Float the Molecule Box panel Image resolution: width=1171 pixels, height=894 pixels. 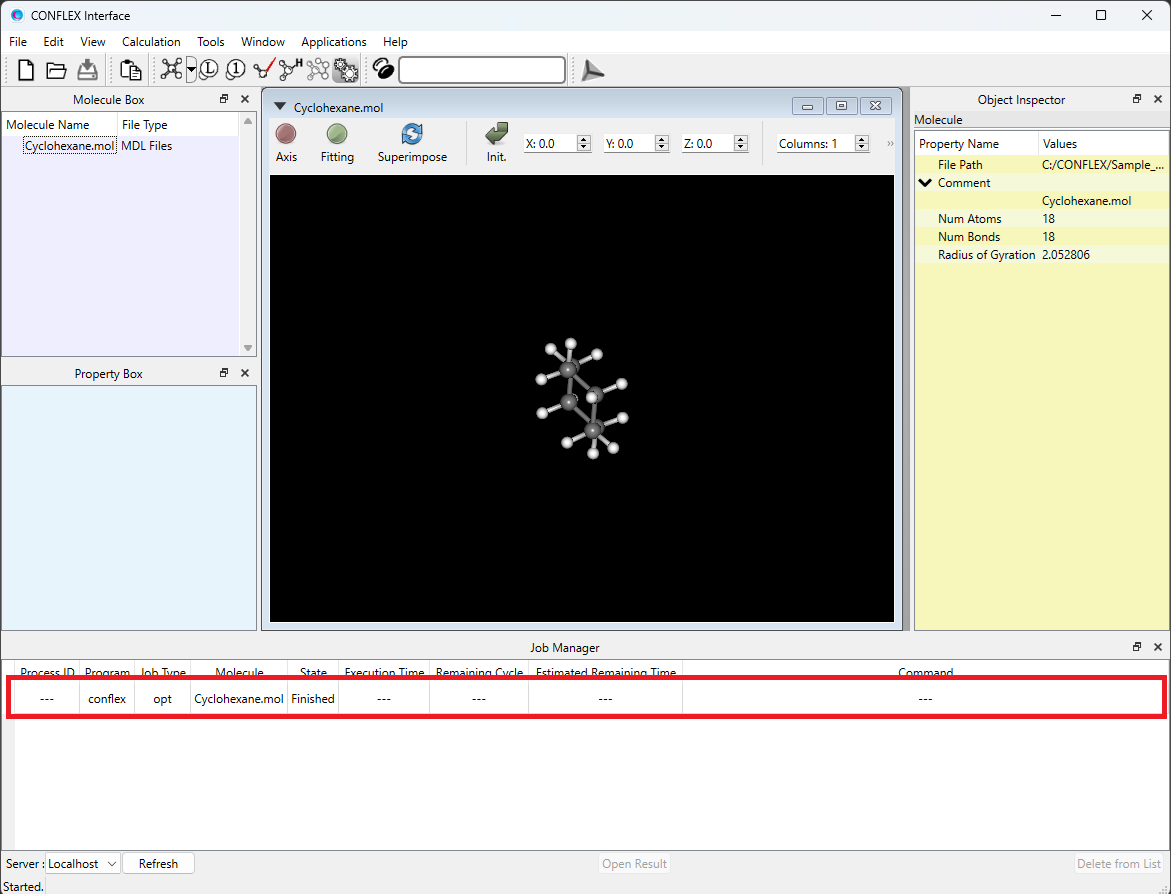pyautogui.click(x=224, y=99)
